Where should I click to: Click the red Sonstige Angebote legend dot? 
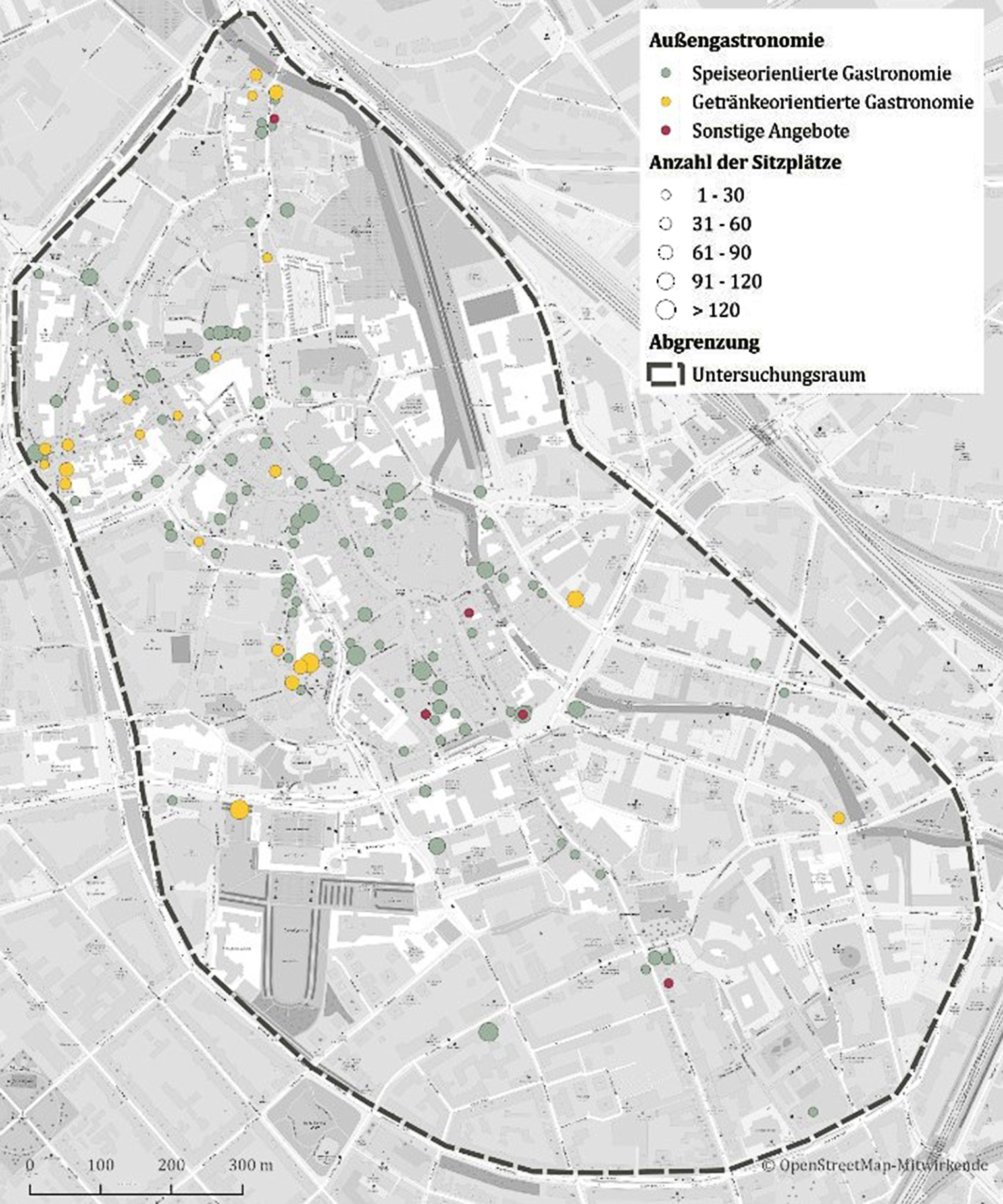pos(666,131)
